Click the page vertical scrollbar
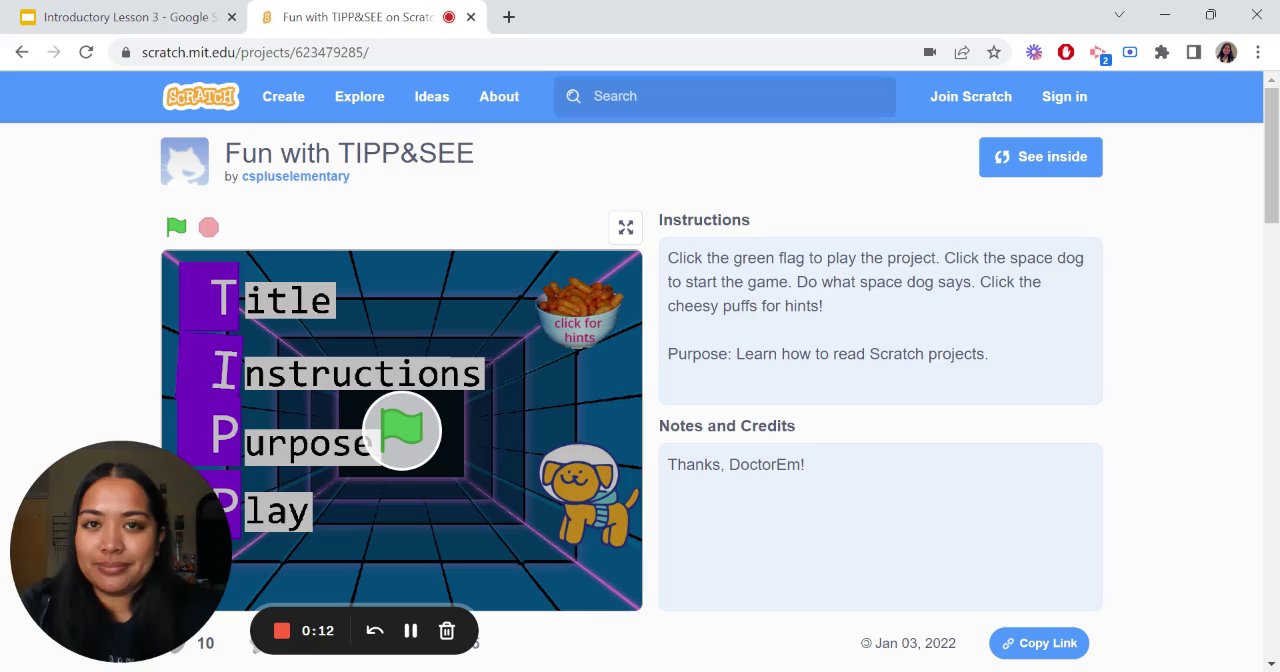This screenshot has height=672, width=1280. (1271, 155)
